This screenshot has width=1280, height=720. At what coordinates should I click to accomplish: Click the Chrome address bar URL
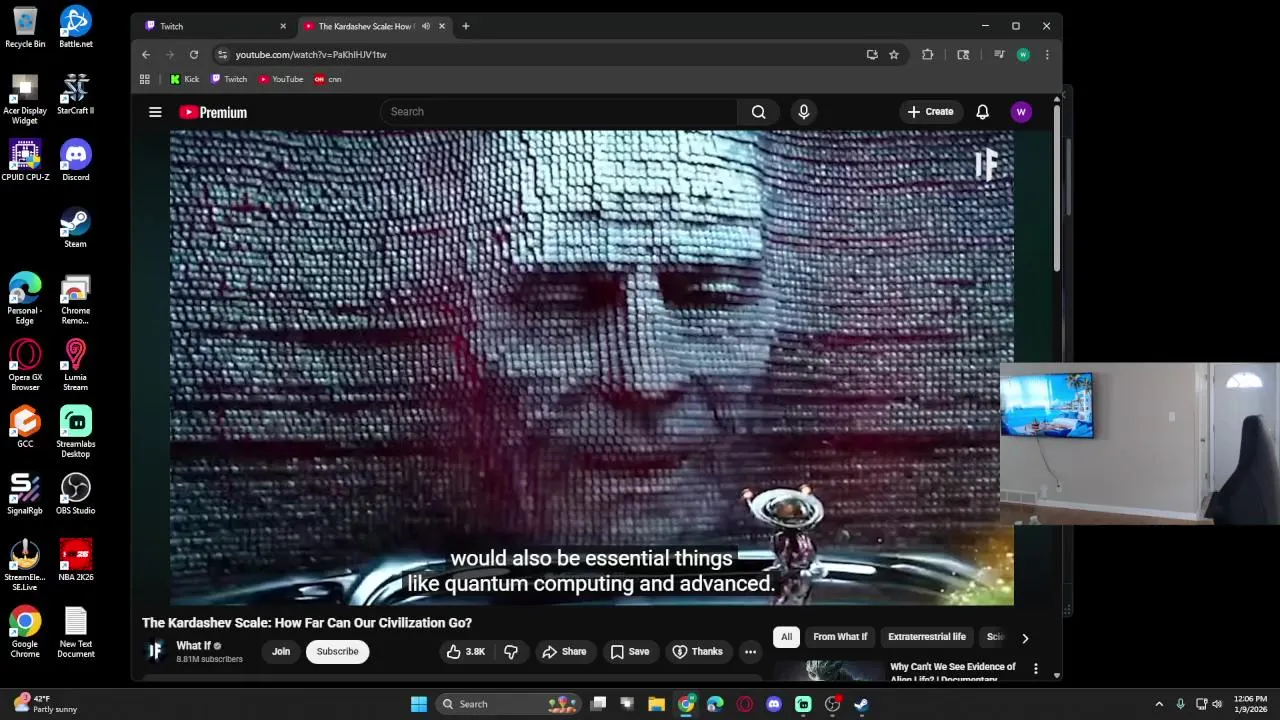tap(311, 55)
